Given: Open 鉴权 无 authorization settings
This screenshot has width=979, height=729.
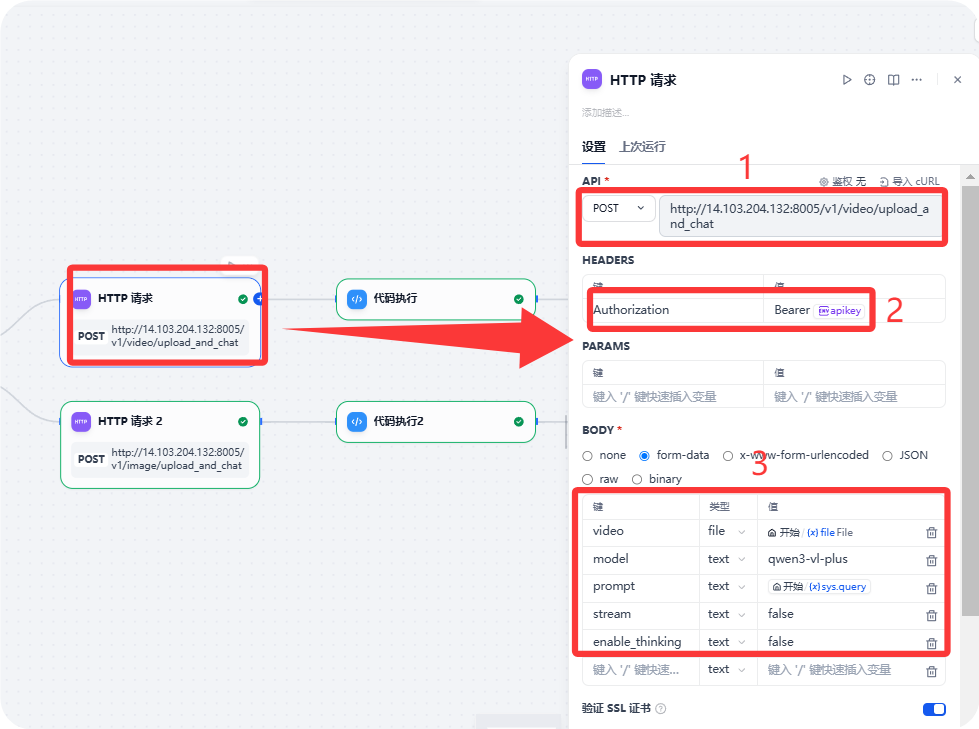Looking at the screenshot, I should [x=842, y=181].
